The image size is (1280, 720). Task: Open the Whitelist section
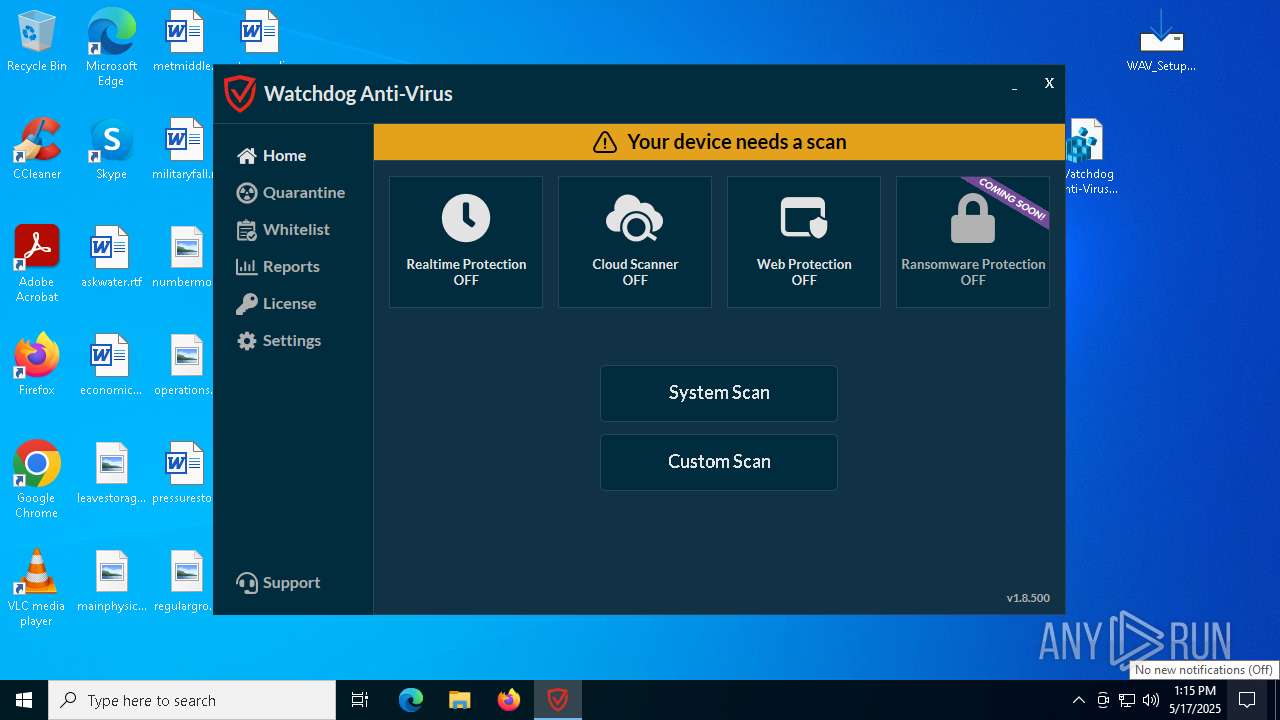(x=283, y=230)
